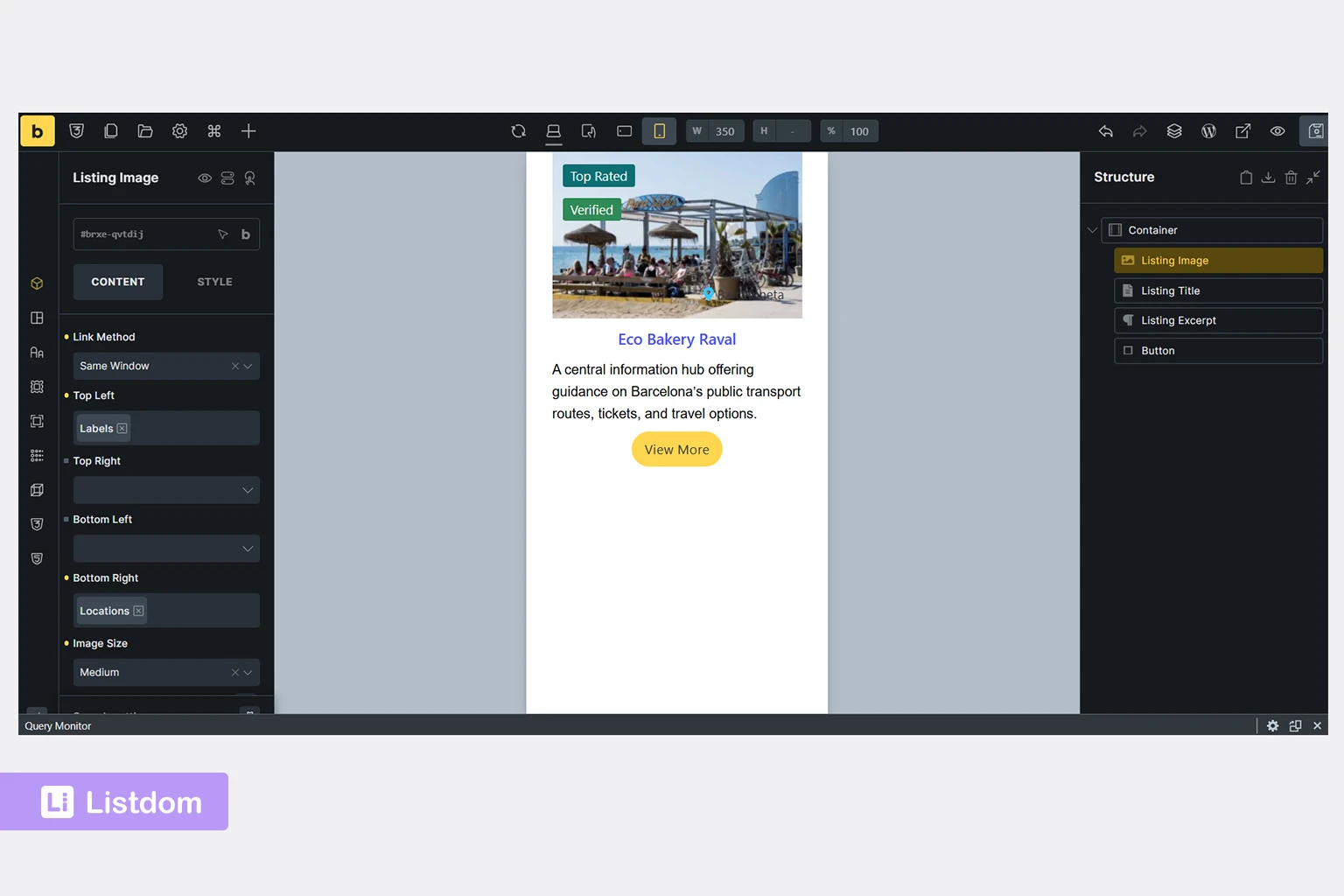Open the settings gear in top toolbar
The height and width of the screenshot is (896, 1344).
[x=179, y=131]
